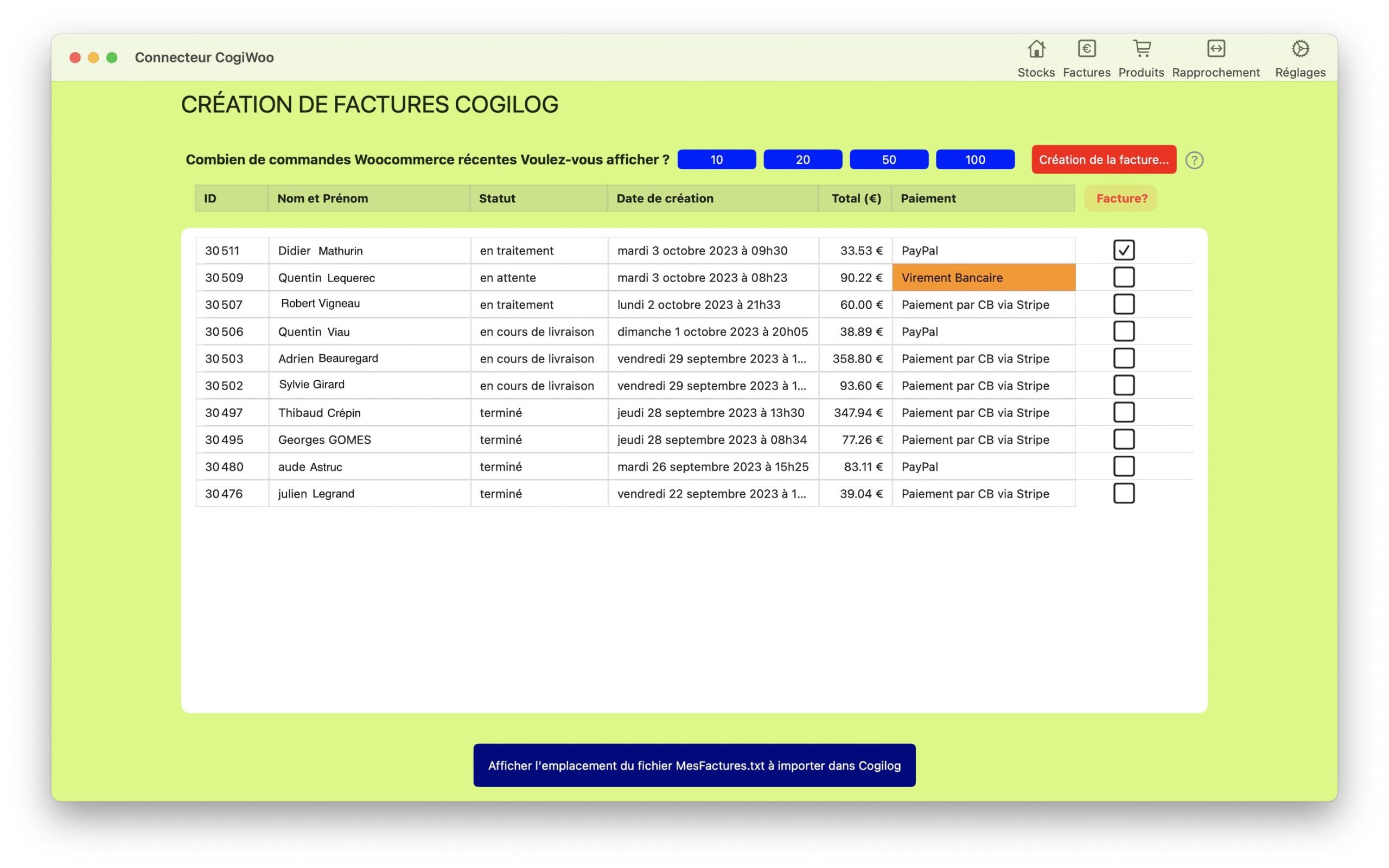
Task: Select the Georges GOMES name cell
Action: [x=369, y=439]
